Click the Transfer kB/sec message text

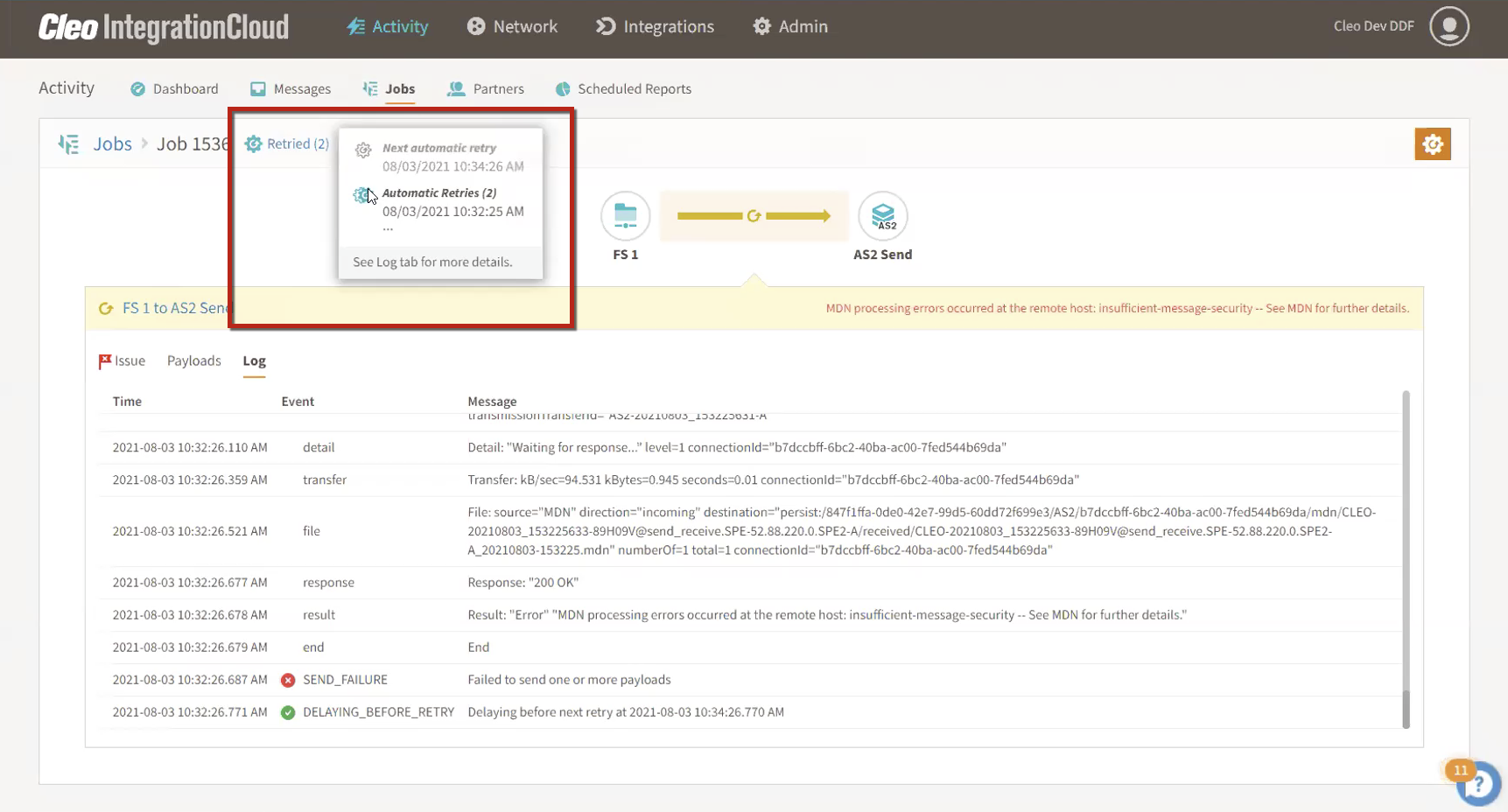[x=773, y=479]
